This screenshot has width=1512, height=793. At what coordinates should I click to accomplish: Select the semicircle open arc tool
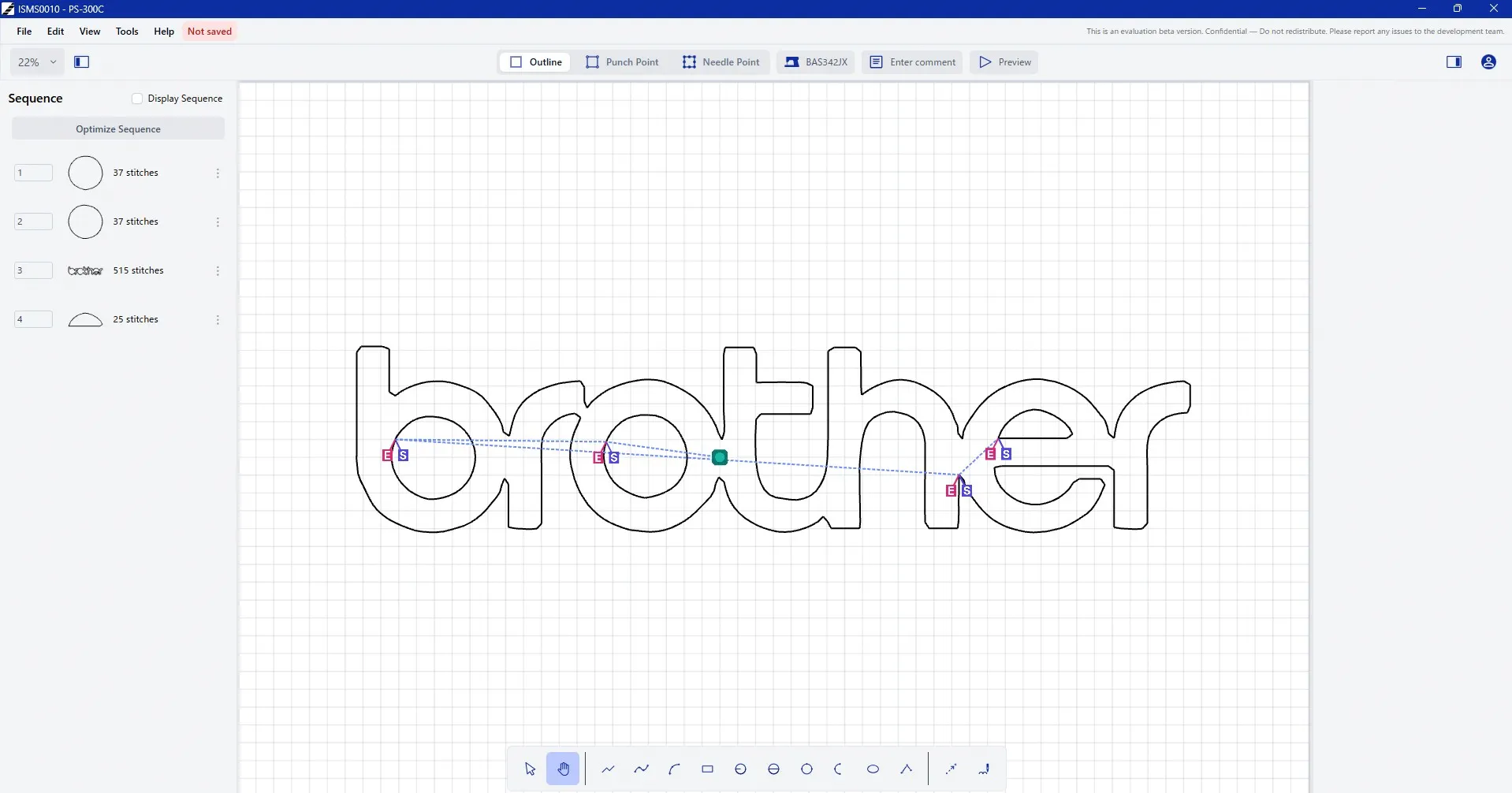coord(840,769)
